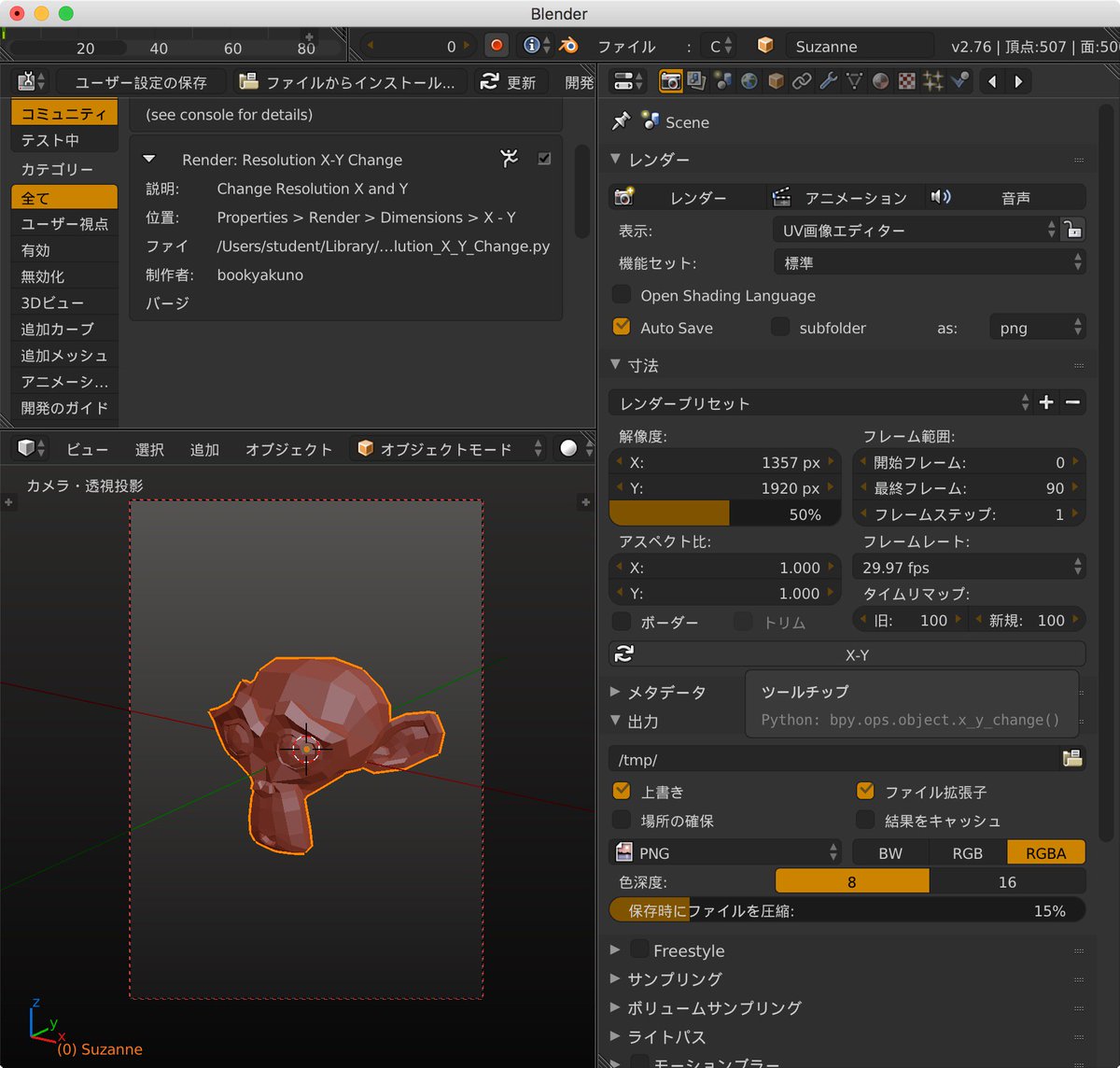1120x1068 pixels.
Task: Open the ファイル menu in the header
Action: point(626,46)
